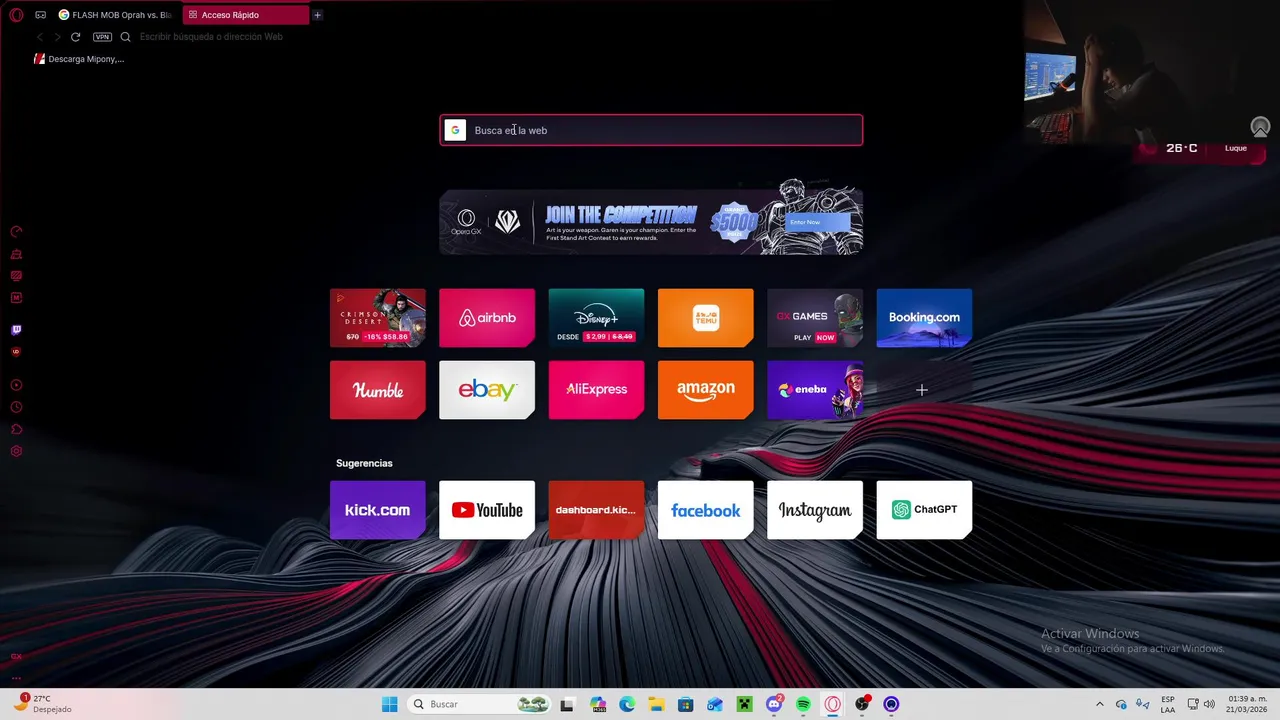Expand the system tray hidden icons chevron
Screen dimensions: 1280x720
[x=1100, y=704]
